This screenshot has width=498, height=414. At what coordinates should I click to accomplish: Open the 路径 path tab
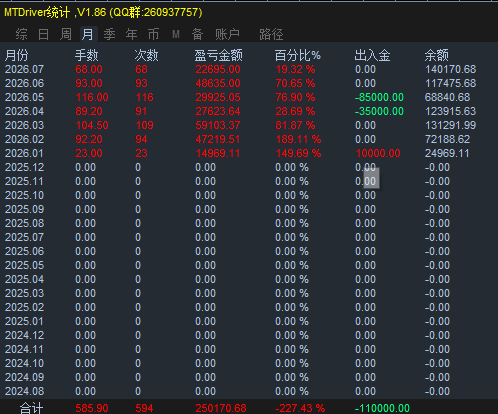(271, 34)
